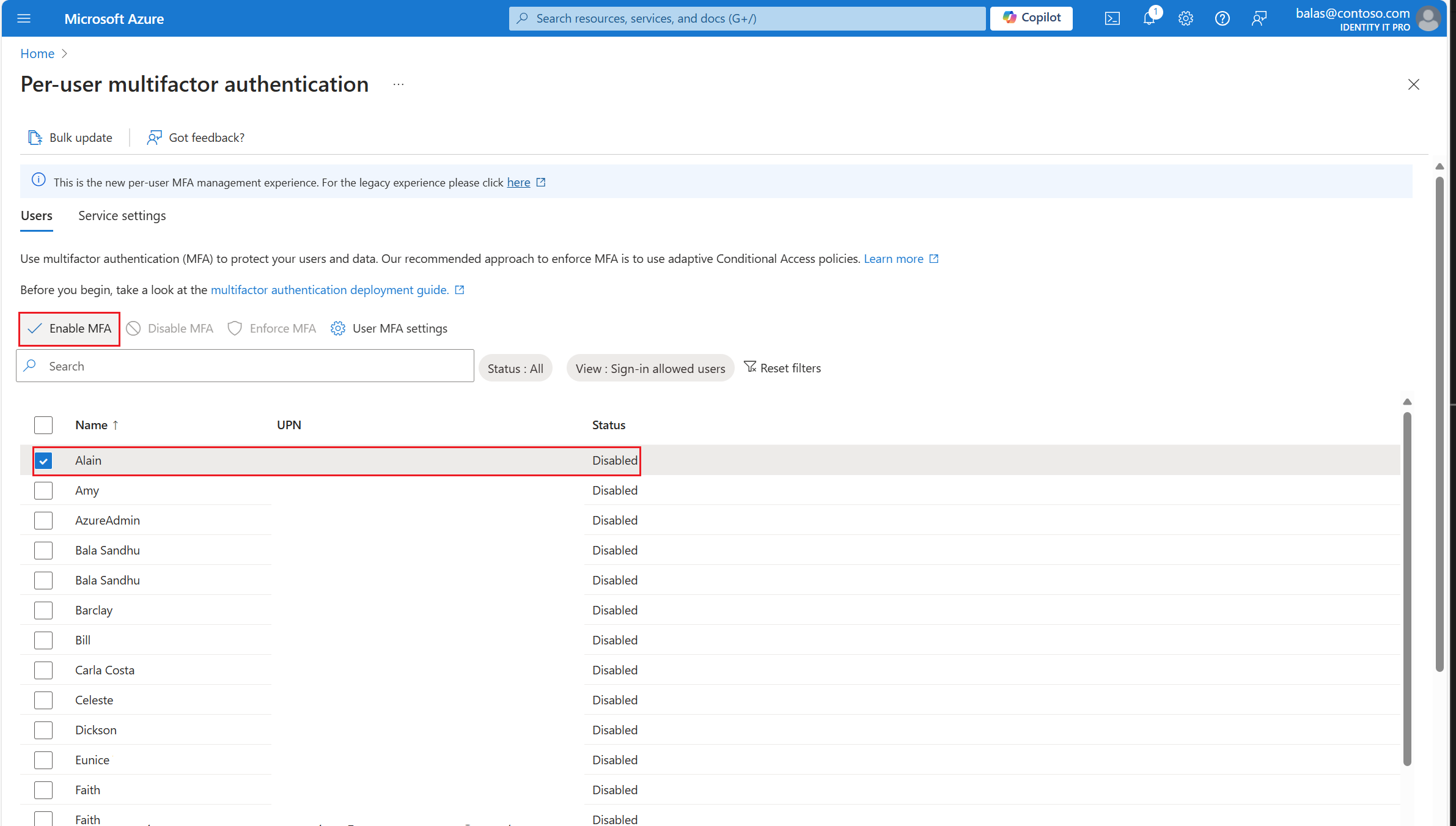Click the Bulk update icon button
Viewport: 1456px width, 826px height.
(x=34, y=137)
